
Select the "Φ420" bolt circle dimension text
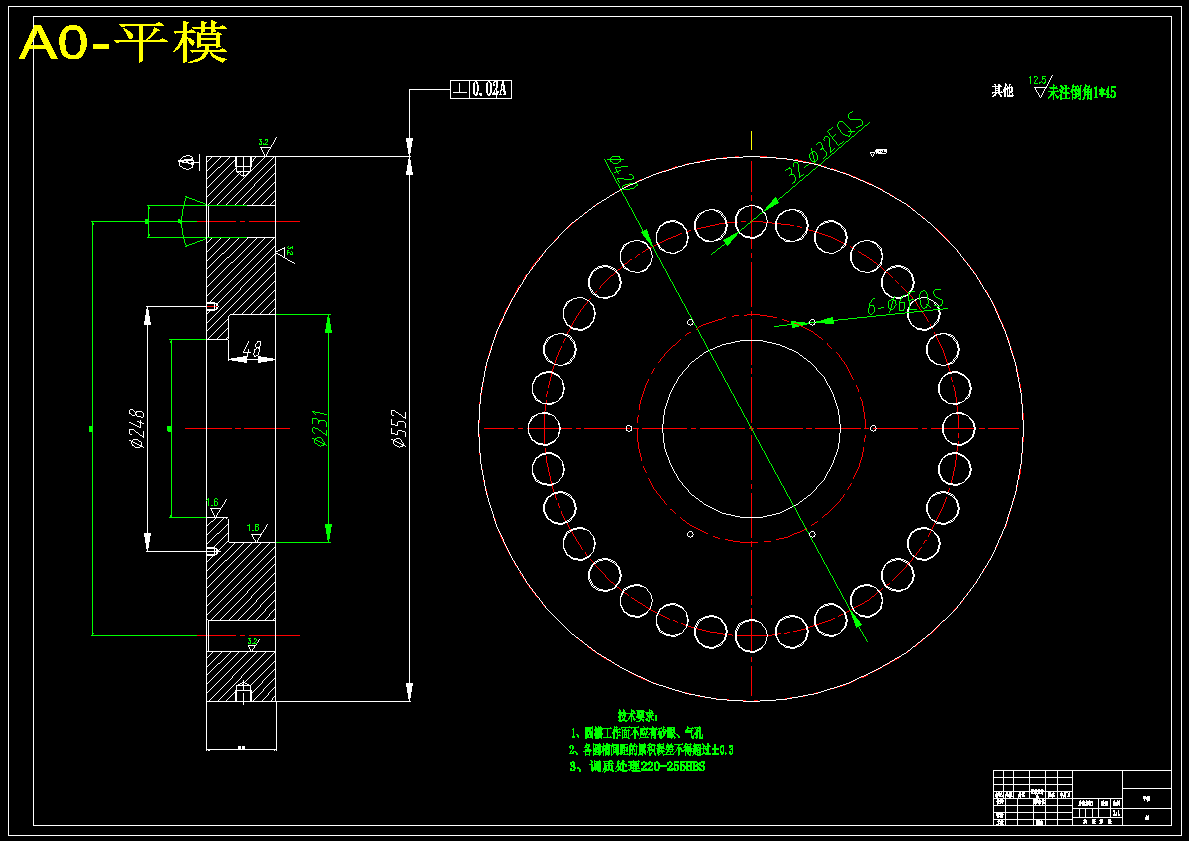pyautogui.click(x=622, y=174)
